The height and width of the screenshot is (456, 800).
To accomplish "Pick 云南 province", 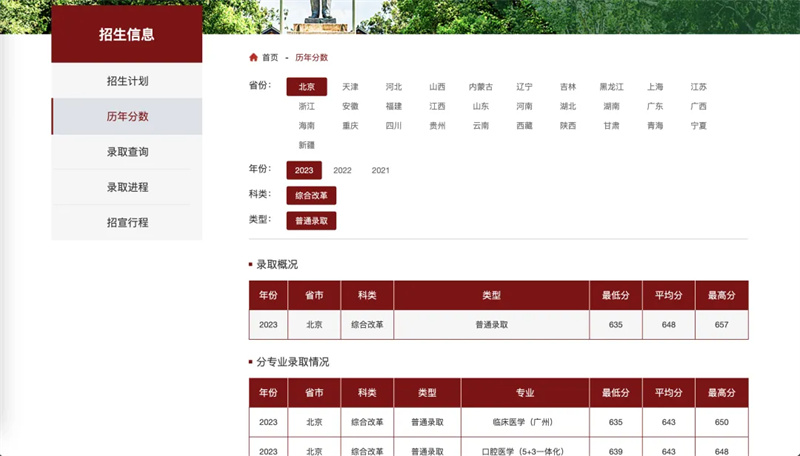I will click(x=481, y=125).
